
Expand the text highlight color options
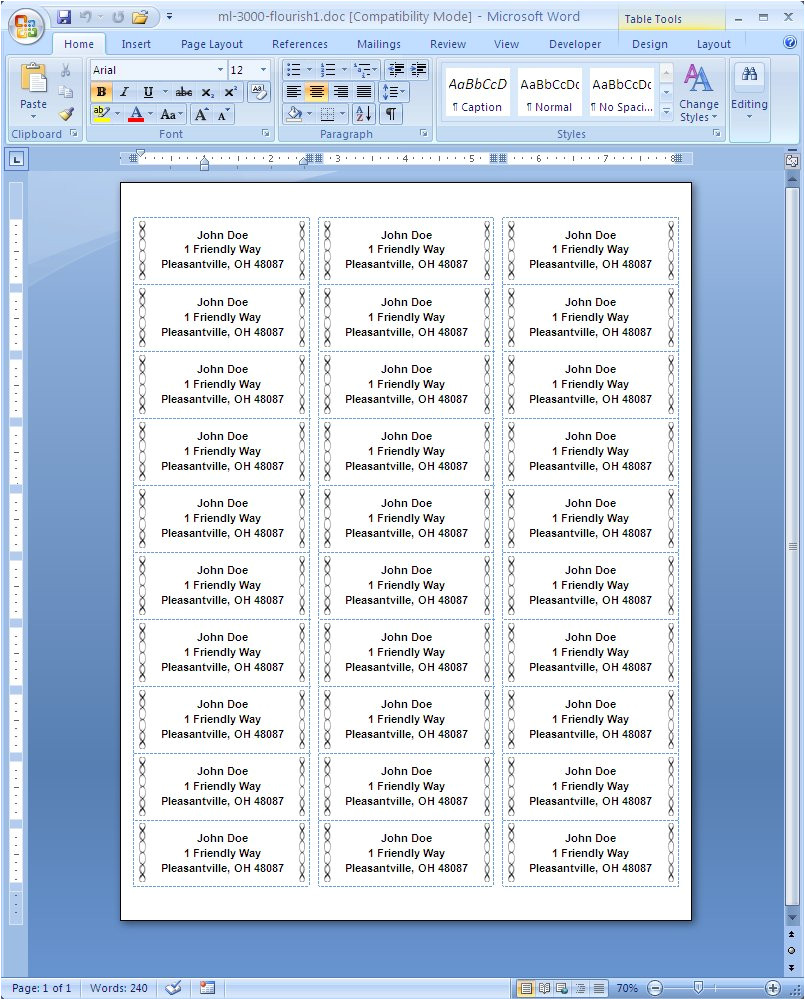click(117, 113)
